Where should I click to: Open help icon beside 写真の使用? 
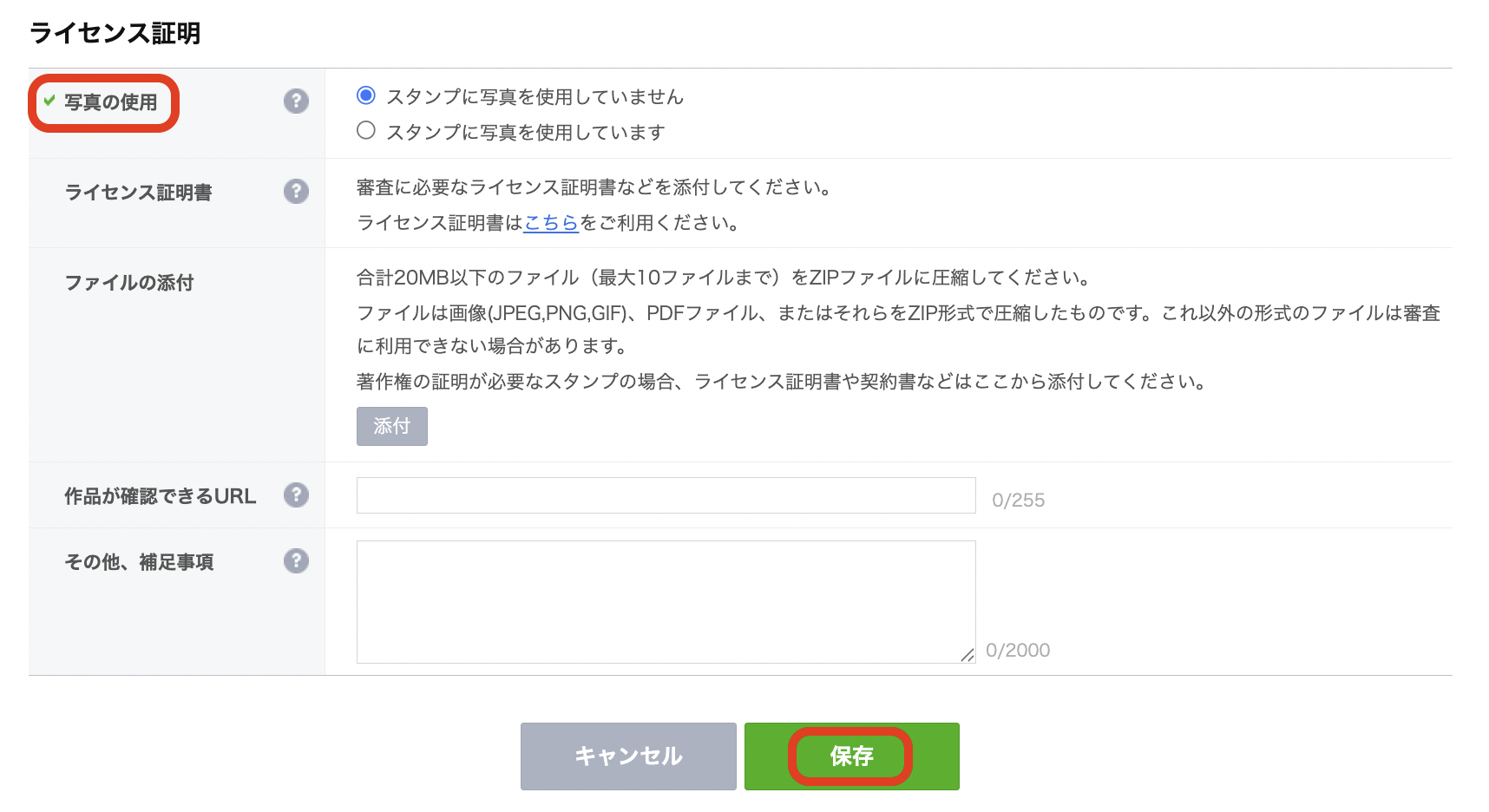click(x=297, y=101)
